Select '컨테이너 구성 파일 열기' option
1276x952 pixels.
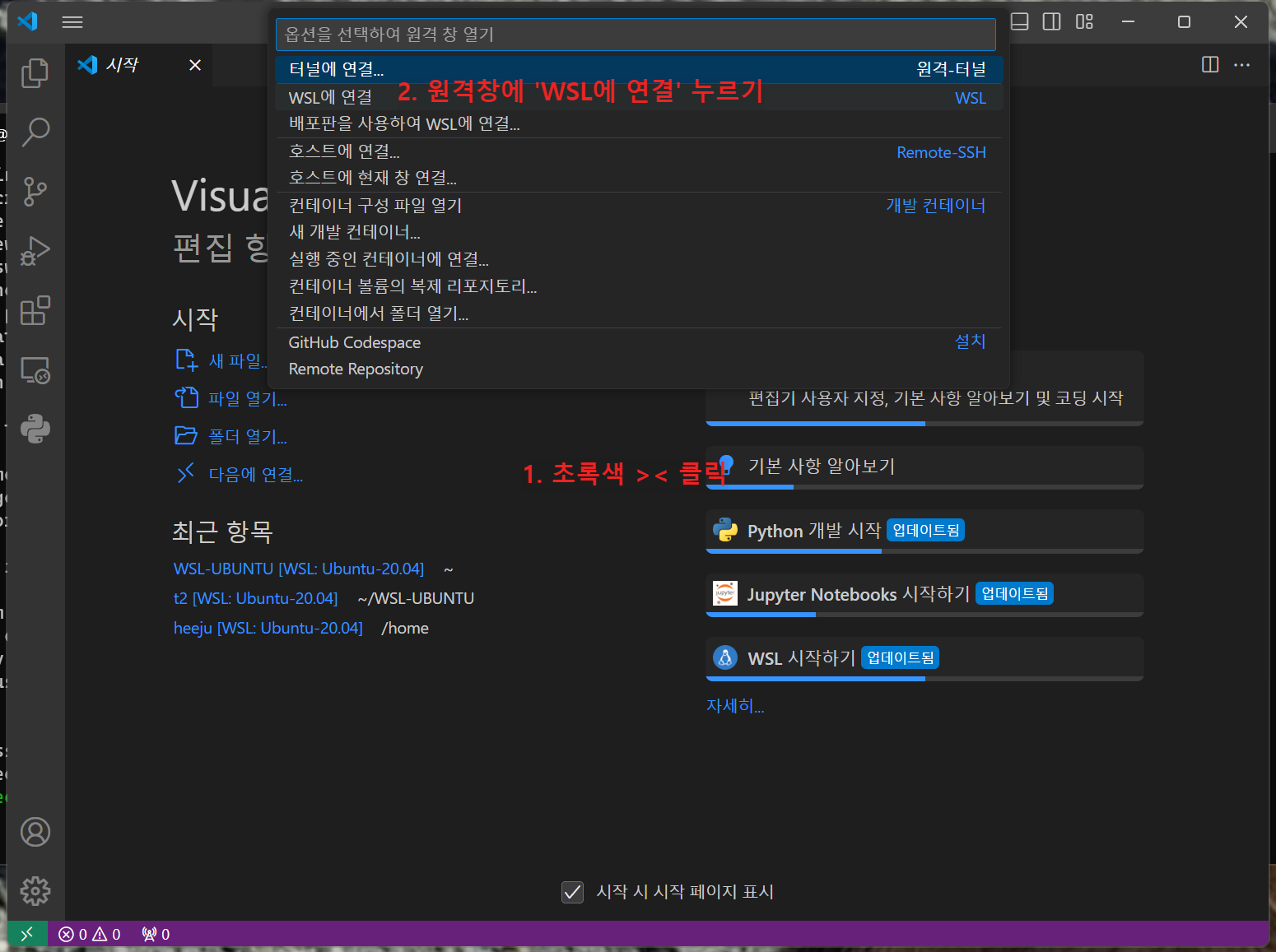coord(639,206)
